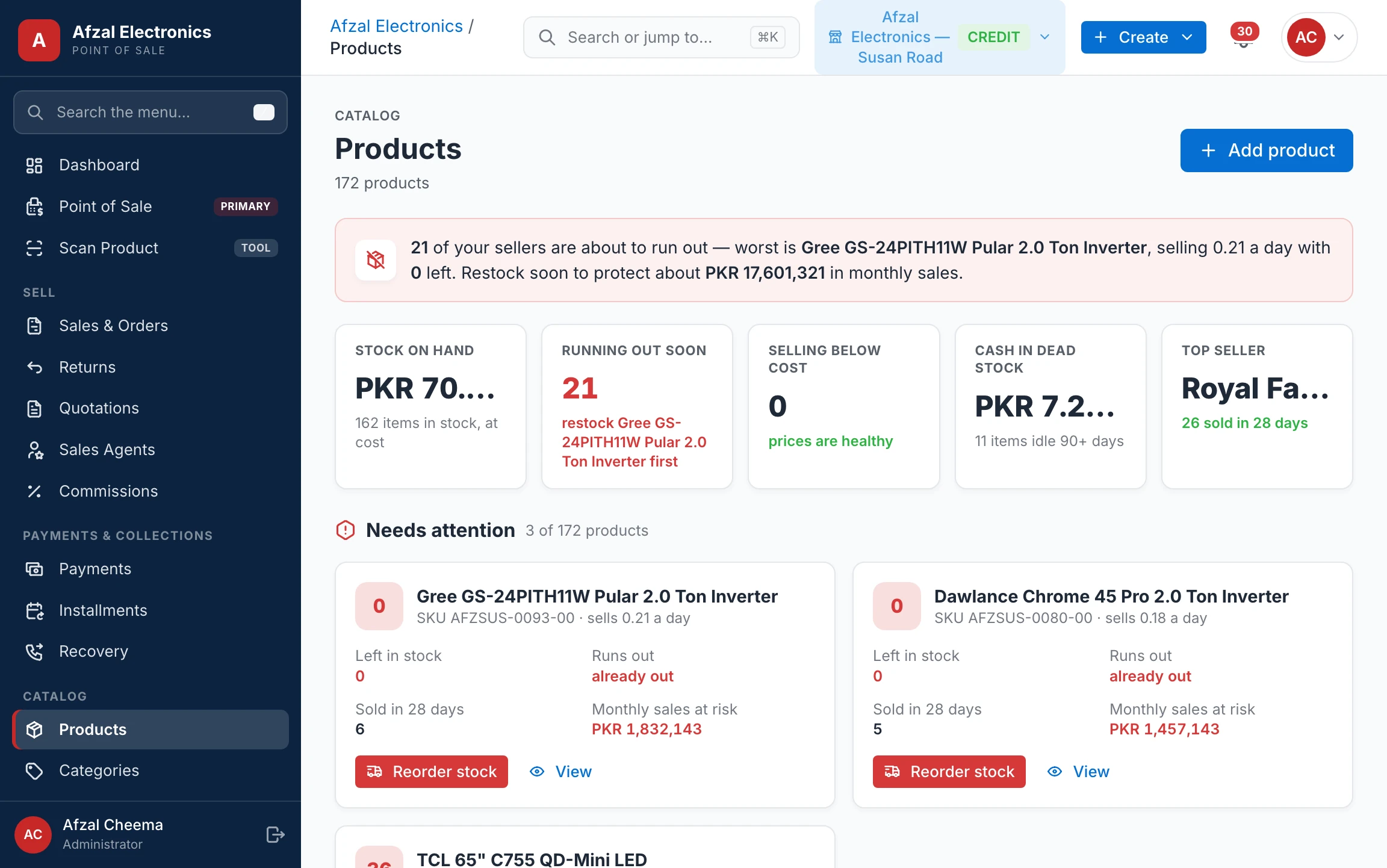This screenshot has height=868, width=1387.
Task: Click the Installments calendar icon
Action: click(35, 610)
